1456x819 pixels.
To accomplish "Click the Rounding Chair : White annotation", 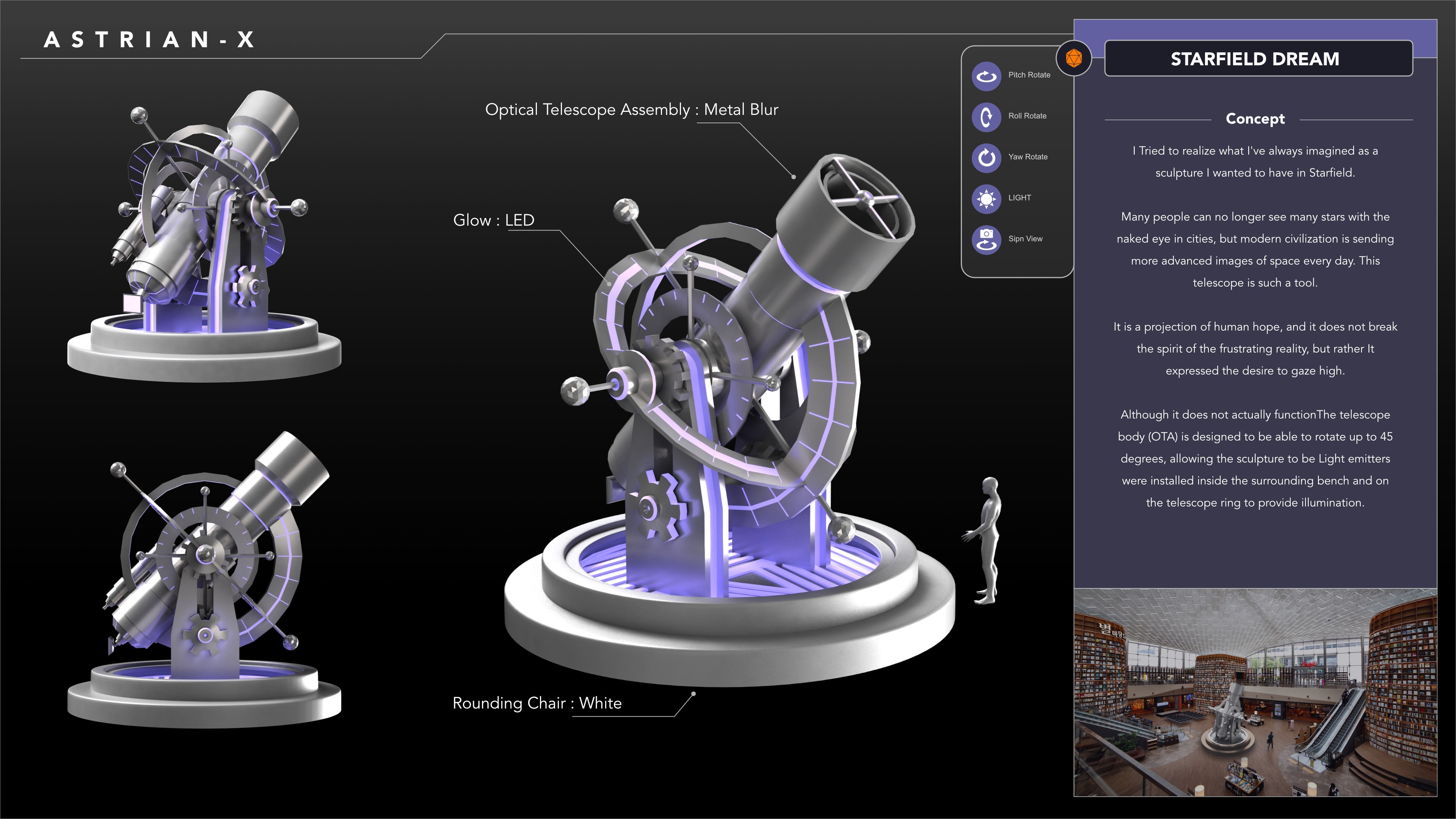I will (x=537, y=703).
